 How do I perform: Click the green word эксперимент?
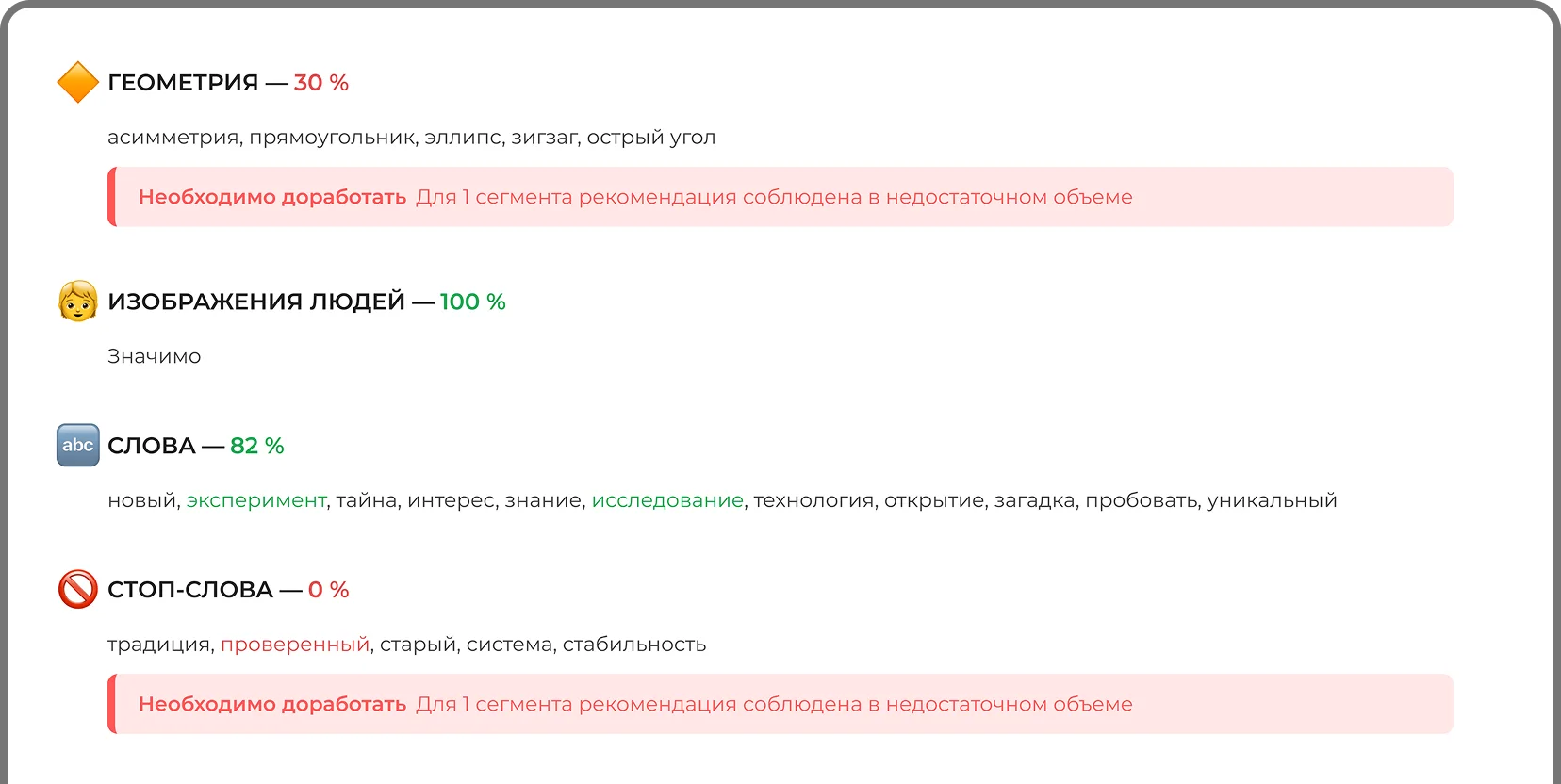tap(255, 500)
